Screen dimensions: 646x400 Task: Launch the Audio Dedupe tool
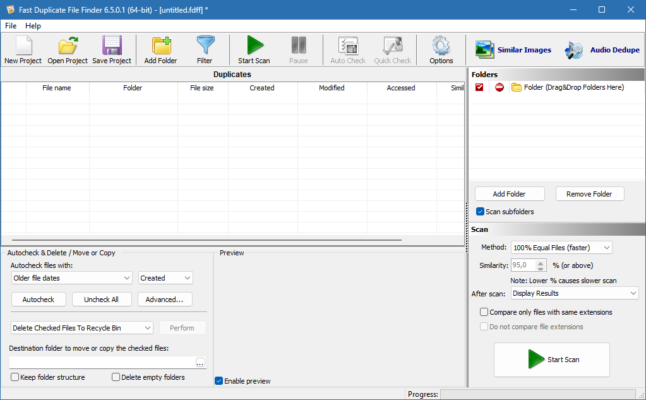602,50
